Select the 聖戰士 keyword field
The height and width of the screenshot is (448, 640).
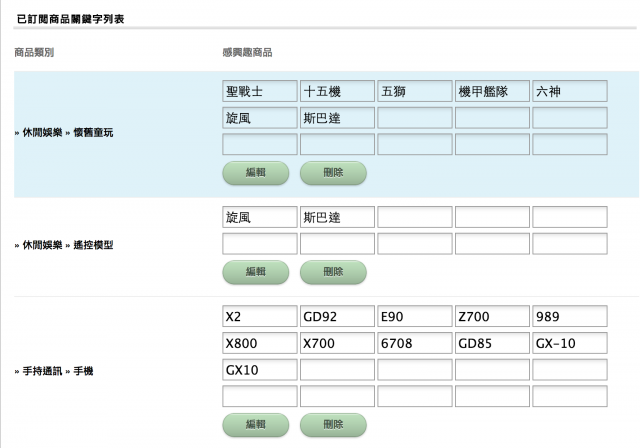pos(260,91)
